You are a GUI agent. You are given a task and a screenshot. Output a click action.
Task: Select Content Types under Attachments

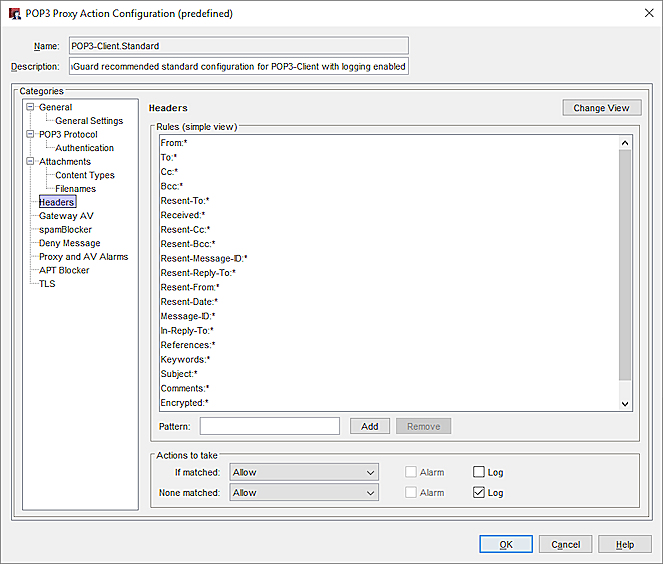pos(85,175)
